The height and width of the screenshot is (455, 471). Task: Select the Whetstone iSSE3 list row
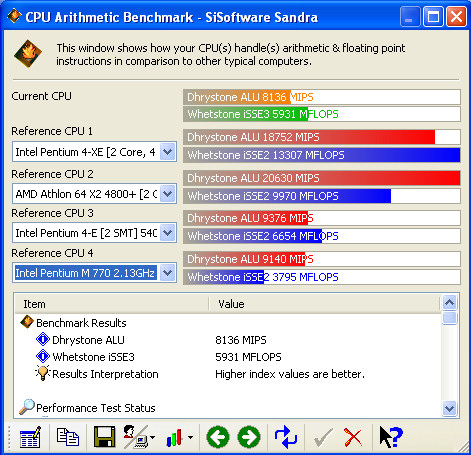pos(228,357)
